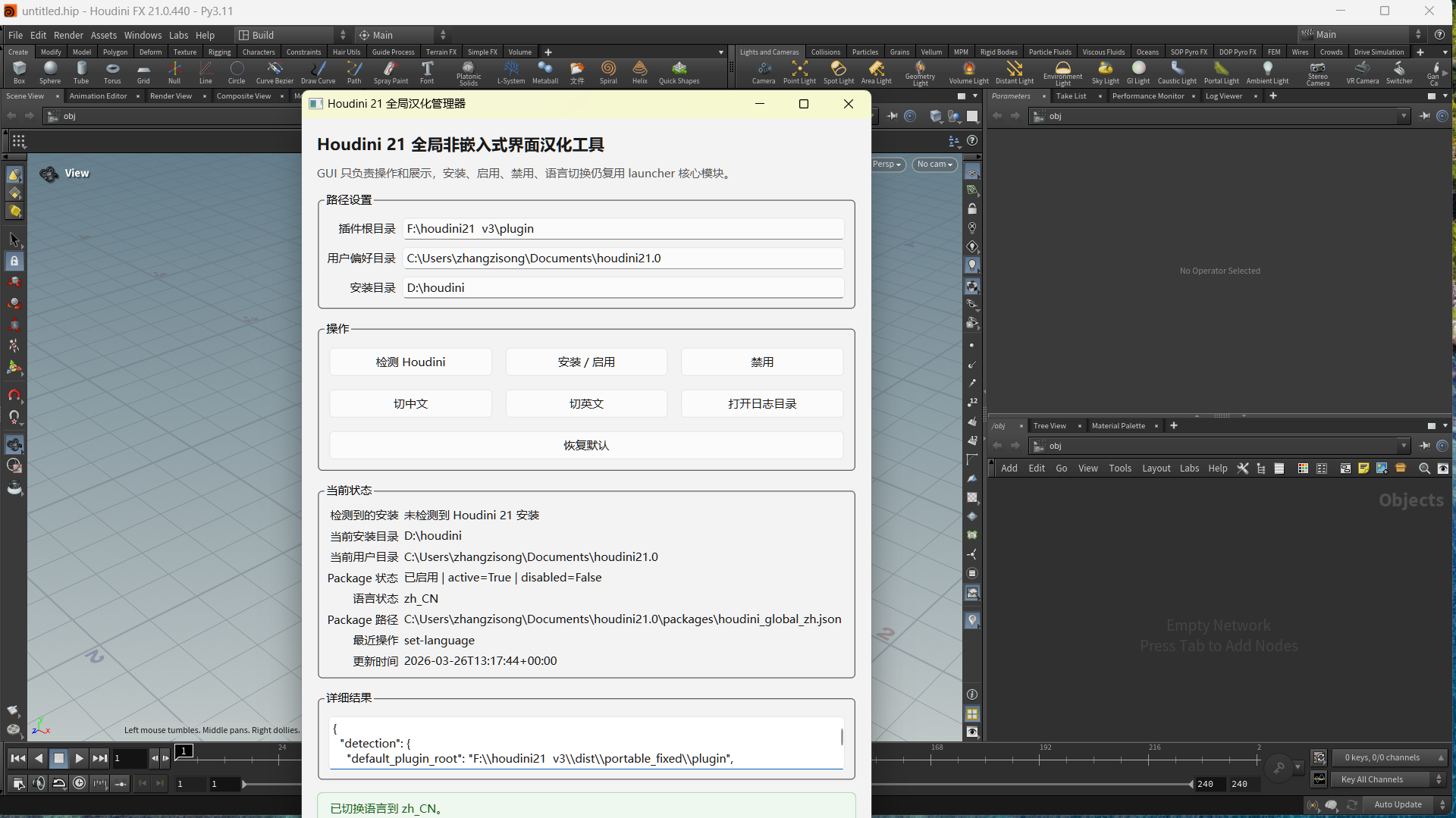The width and height of the screenshot is (1456, 818).
Task: Select the Spiral shelf tool
Action: (608, 73)
